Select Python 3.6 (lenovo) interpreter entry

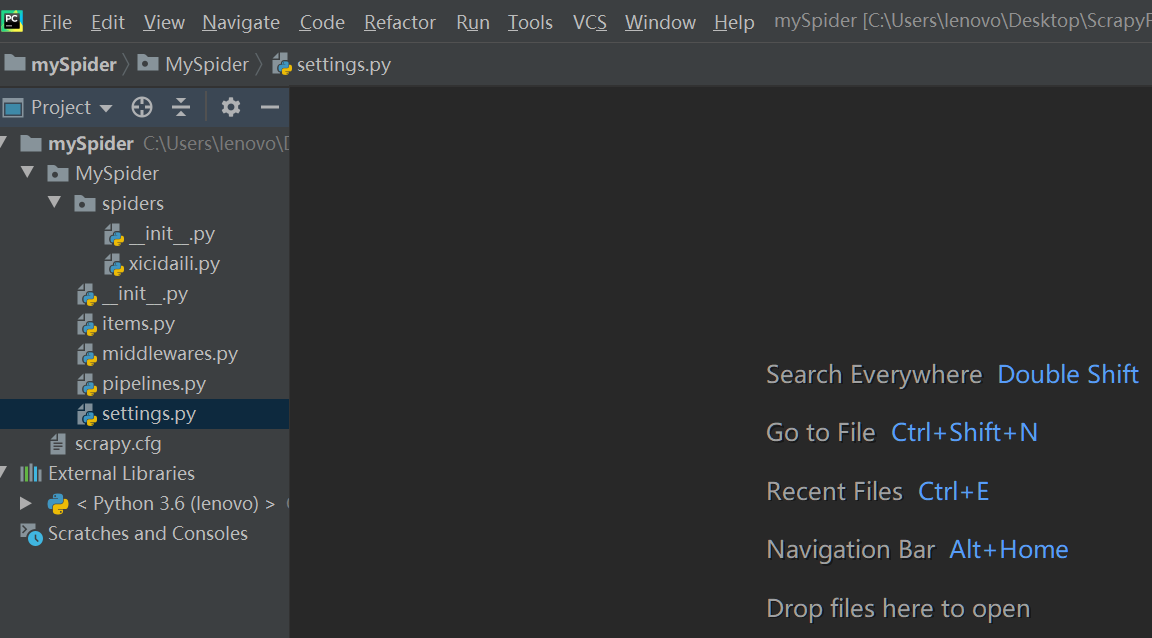[176, 504]
